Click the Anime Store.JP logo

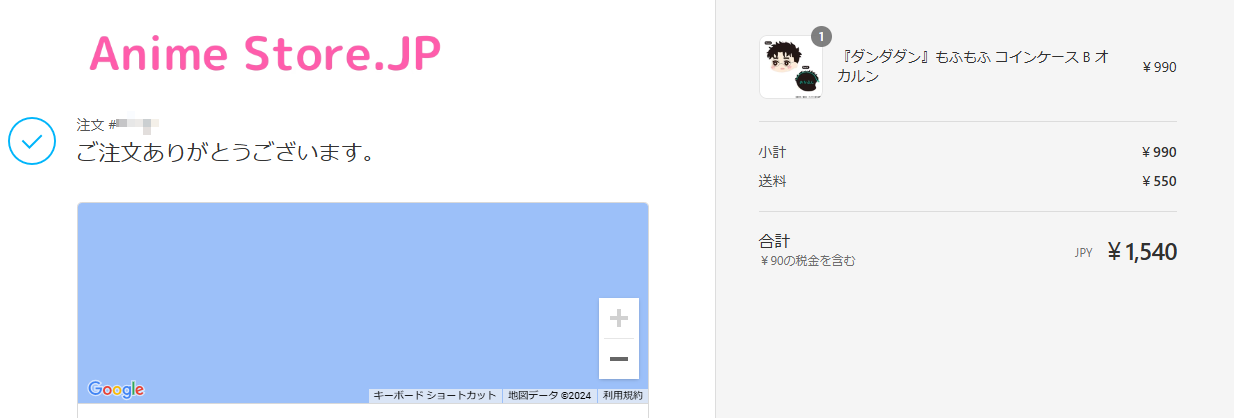click(x=265, y=53)
